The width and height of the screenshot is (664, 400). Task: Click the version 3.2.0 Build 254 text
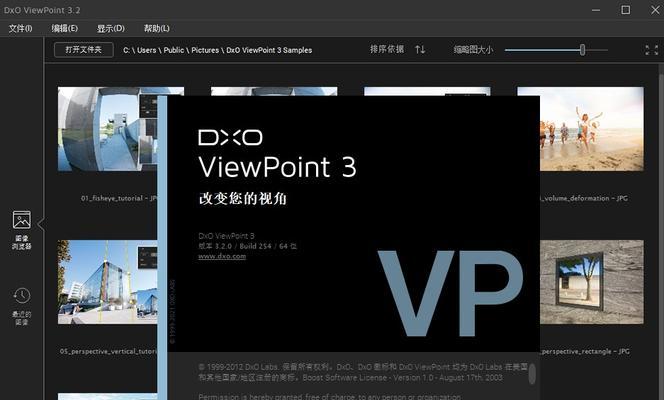[x=247, y=246]
